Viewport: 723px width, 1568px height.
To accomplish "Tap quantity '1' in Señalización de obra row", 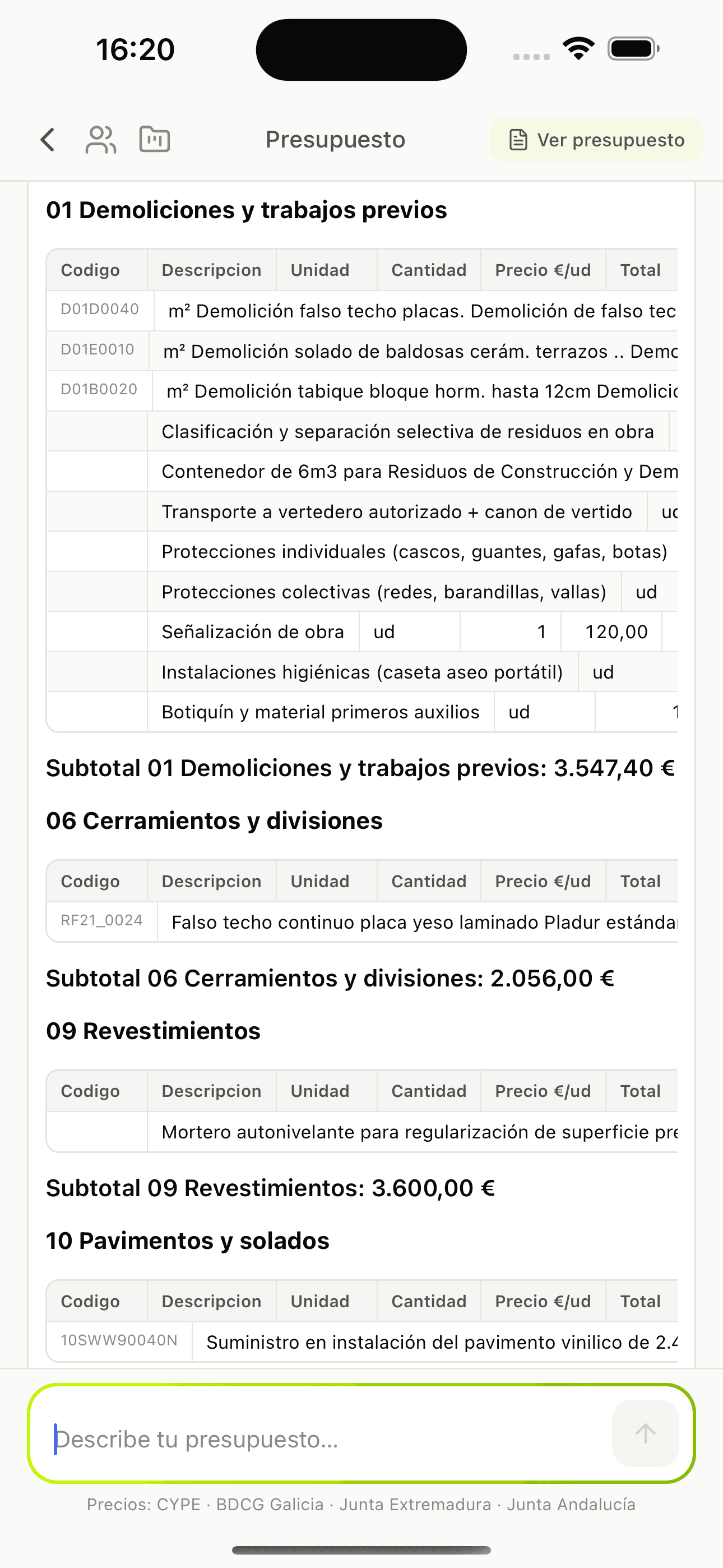I will 511,632.
